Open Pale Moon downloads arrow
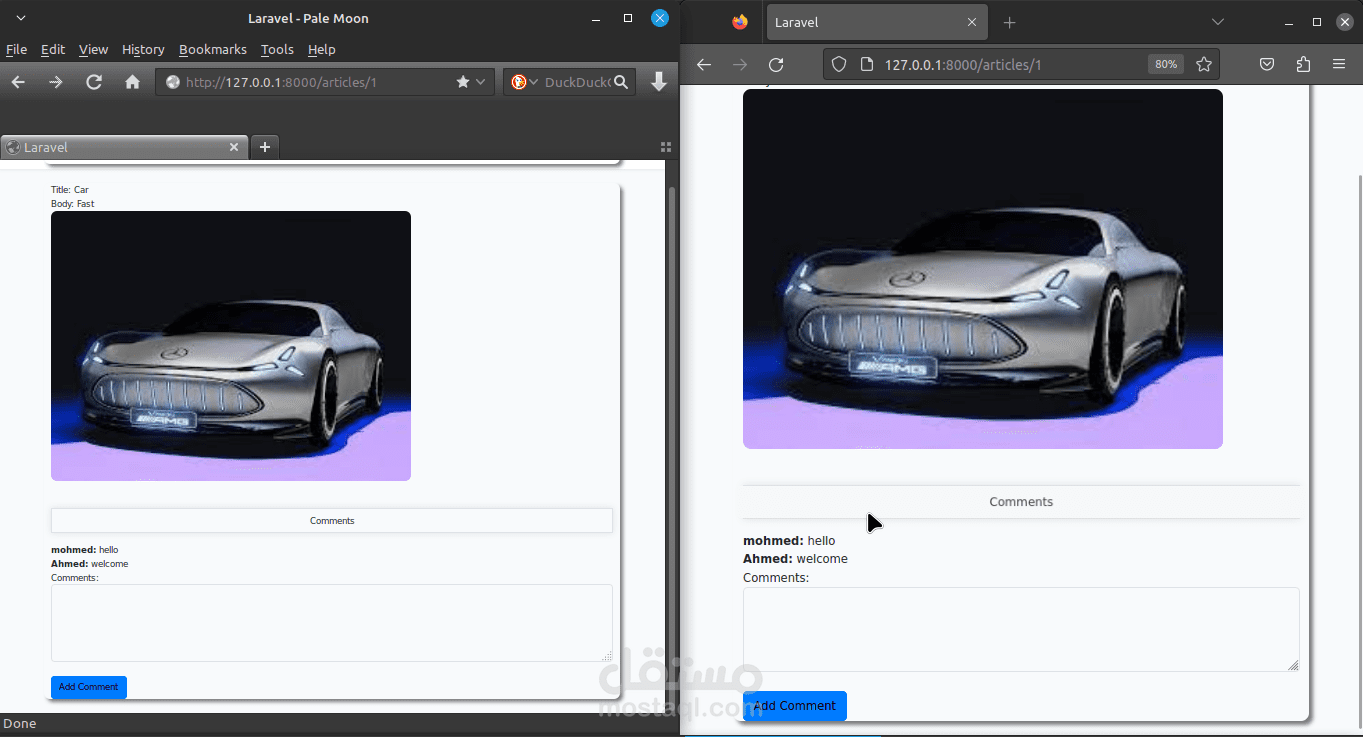The width and height of the screenshot is (1363, 737). coord(658,82)
